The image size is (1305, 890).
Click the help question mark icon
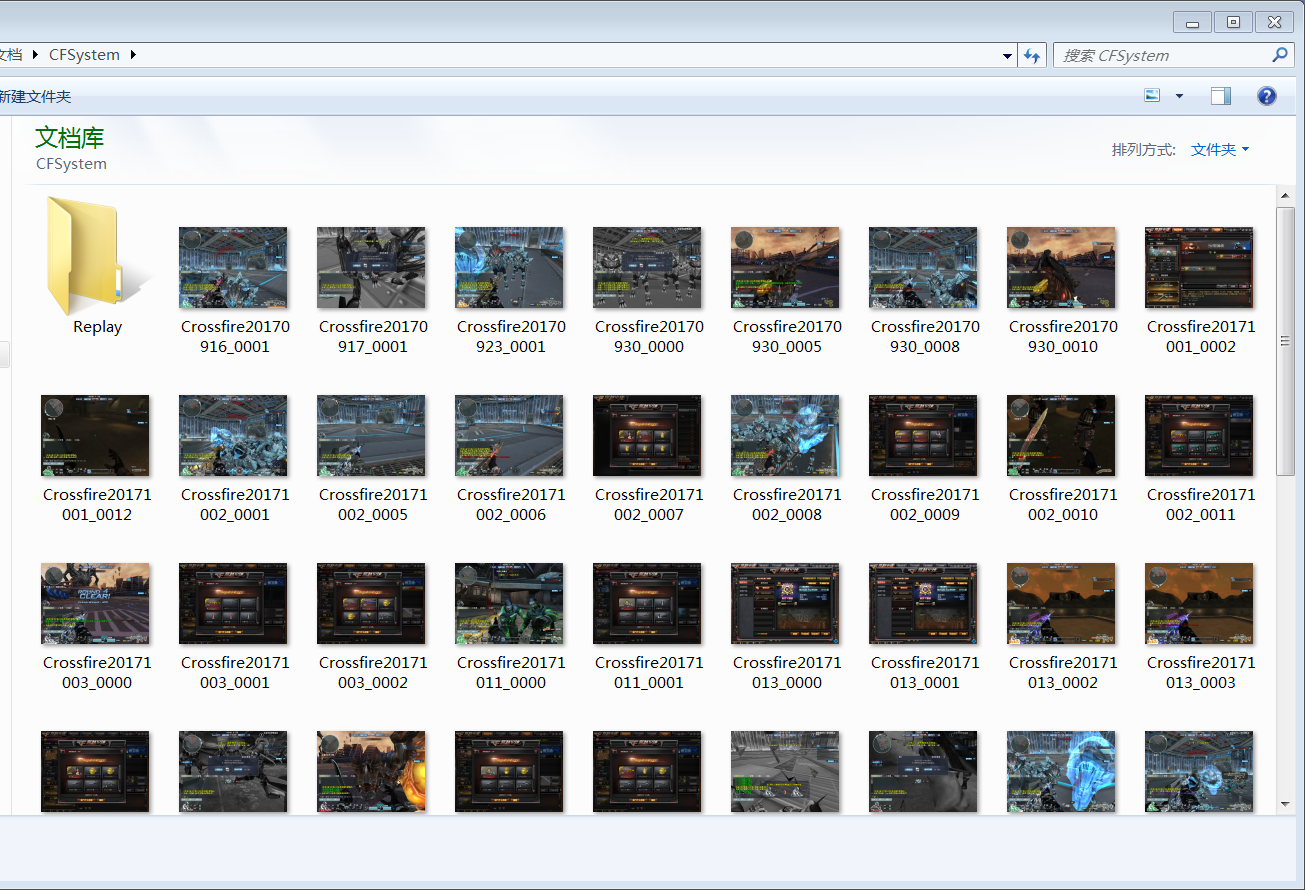click(1266, 96)
